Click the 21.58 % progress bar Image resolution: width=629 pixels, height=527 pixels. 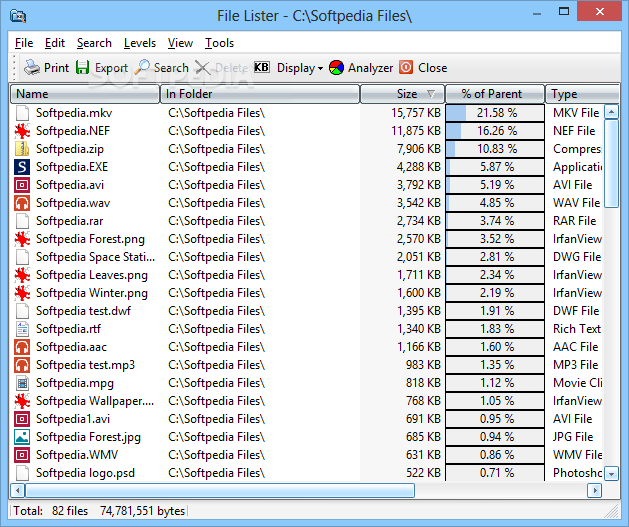tap(495, 113)
